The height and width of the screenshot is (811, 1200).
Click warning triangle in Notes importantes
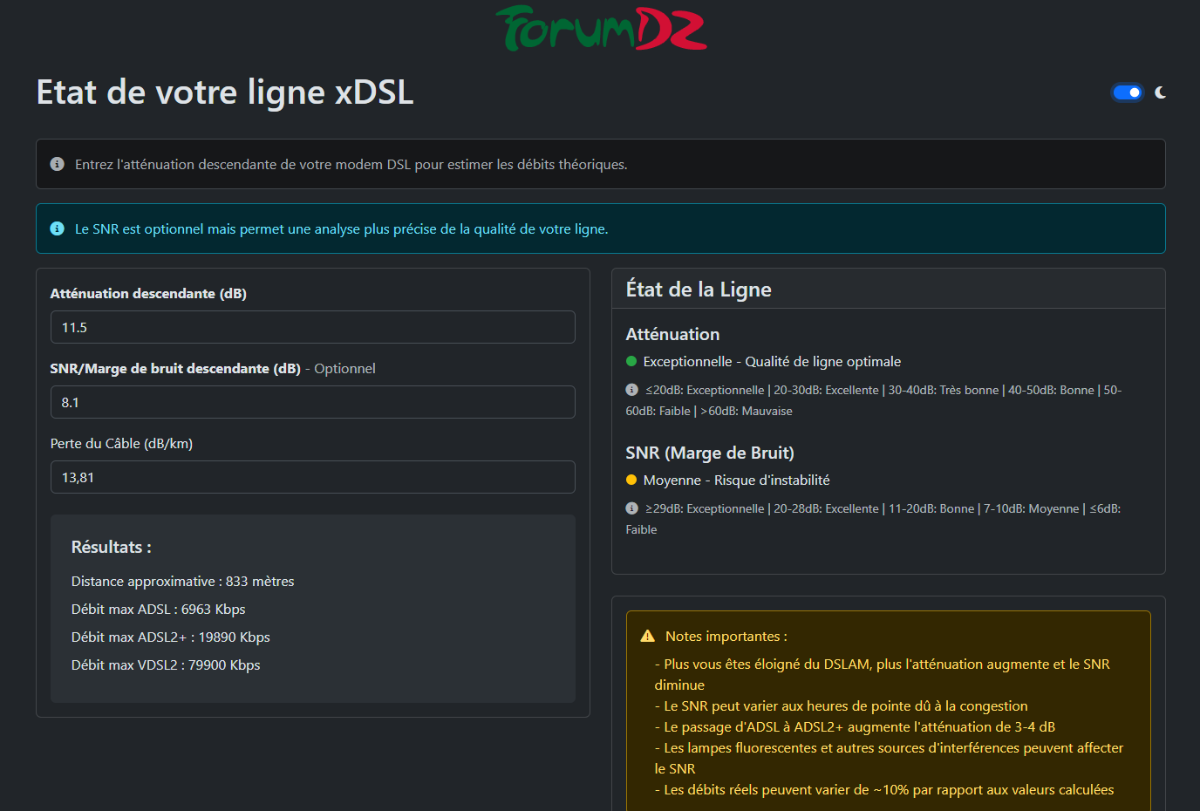[x=648, y=636]
